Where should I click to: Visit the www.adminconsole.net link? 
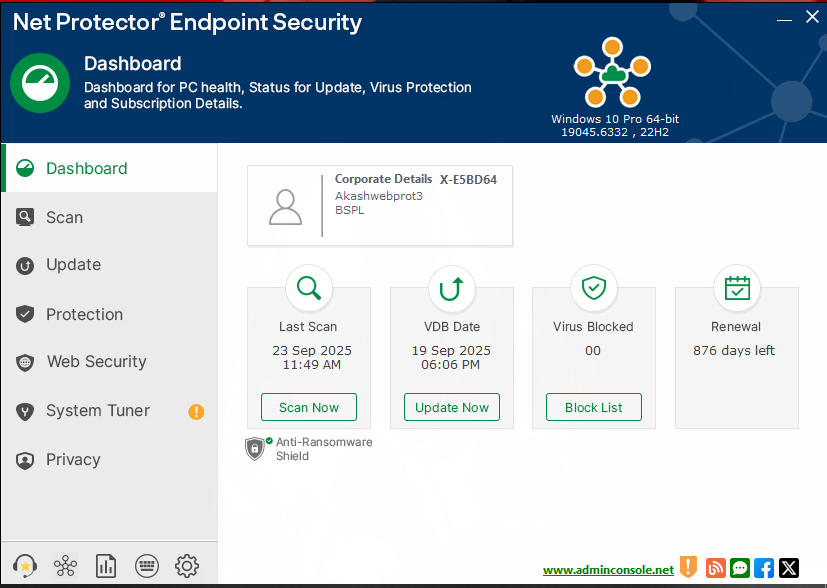(608, 570)
